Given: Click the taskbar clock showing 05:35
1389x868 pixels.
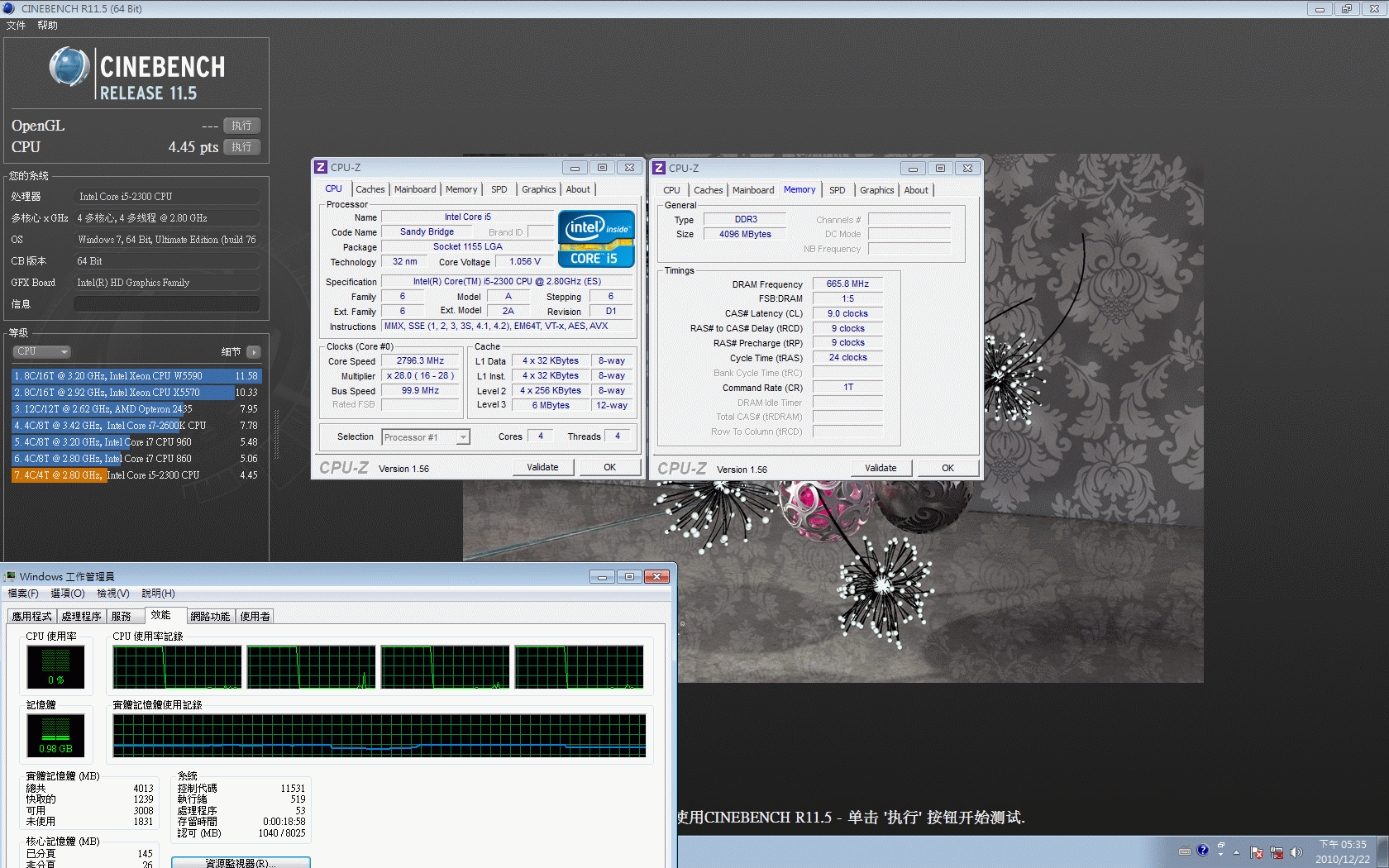Looking at the screenshot, I should coord(1343,851).
